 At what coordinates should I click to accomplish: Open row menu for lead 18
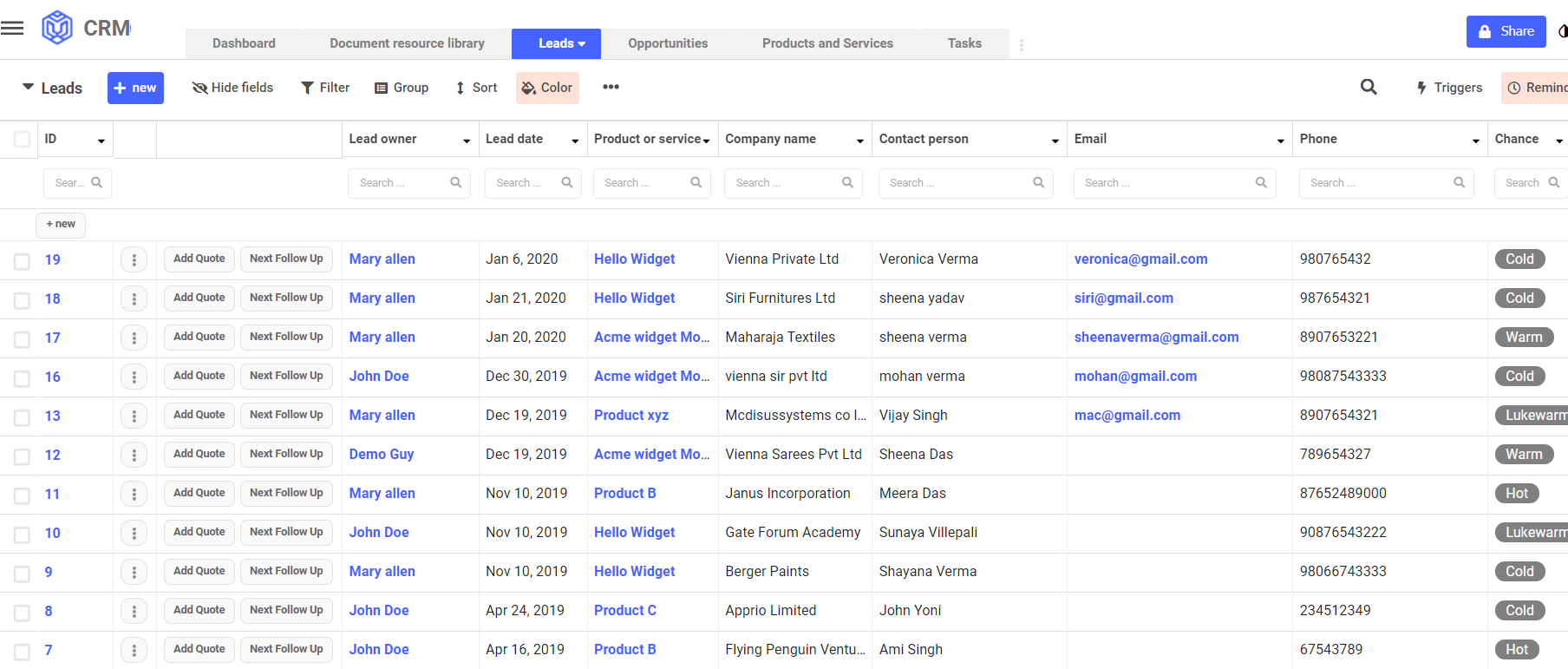134,298
